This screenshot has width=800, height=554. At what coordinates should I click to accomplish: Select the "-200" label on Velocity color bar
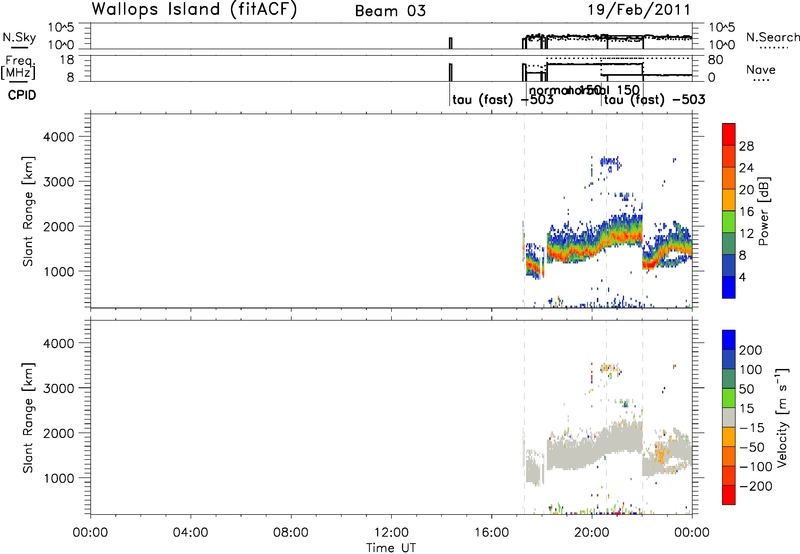[x=756, y=486]
